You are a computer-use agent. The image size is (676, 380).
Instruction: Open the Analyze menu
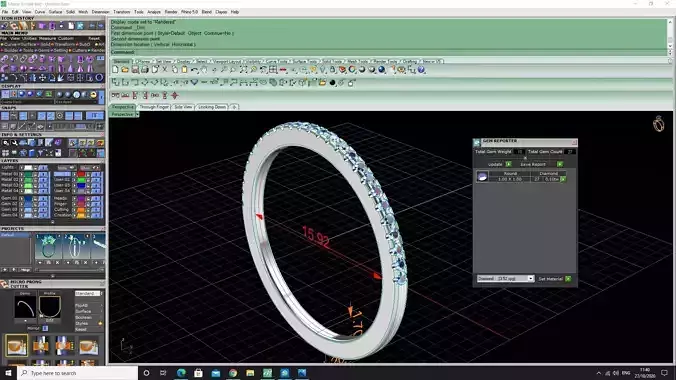[154, 12]
